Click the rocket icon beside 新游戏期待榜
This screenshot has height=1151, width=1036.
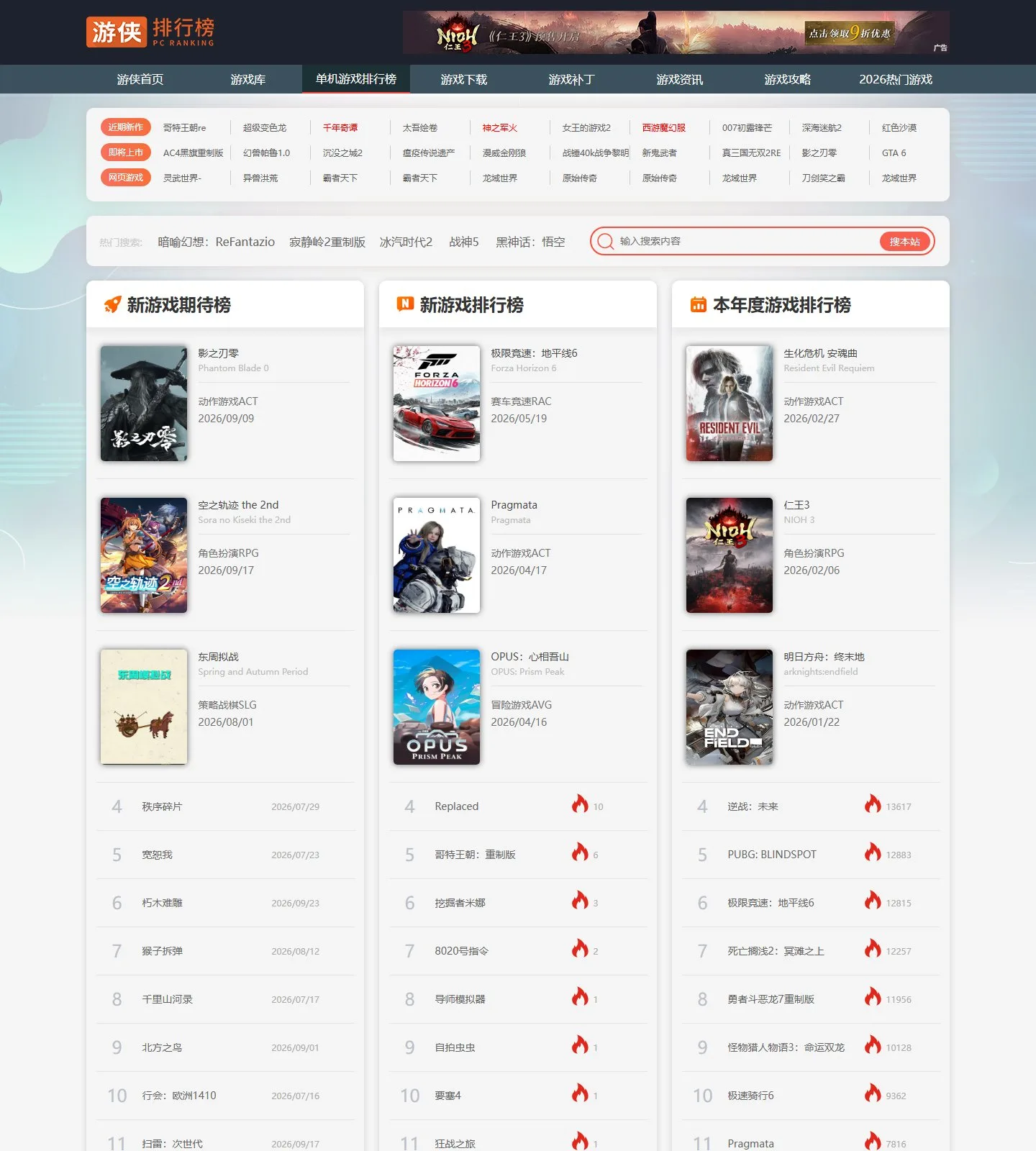coord(112,304)
